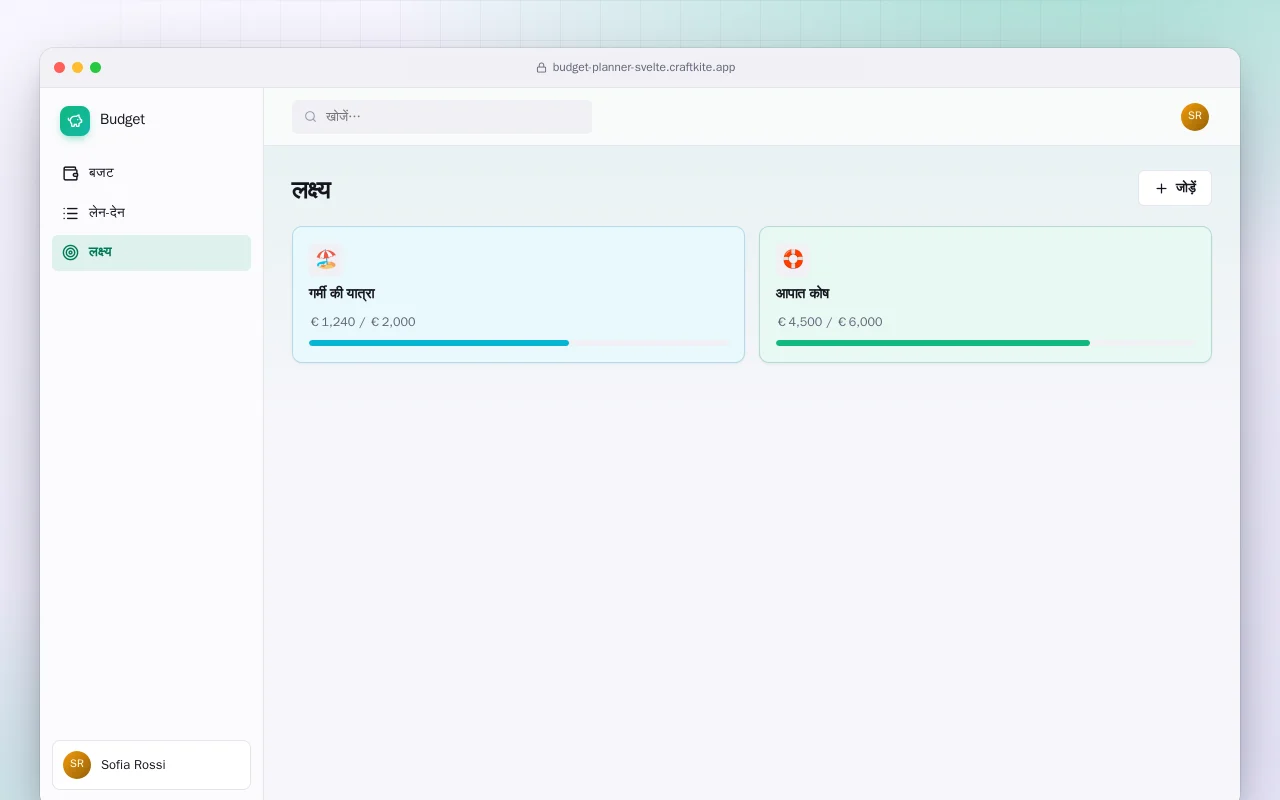1280x800 pixels.
Task: Click the € 1,240 / € 2,000 amount
Action: (363, 322)
